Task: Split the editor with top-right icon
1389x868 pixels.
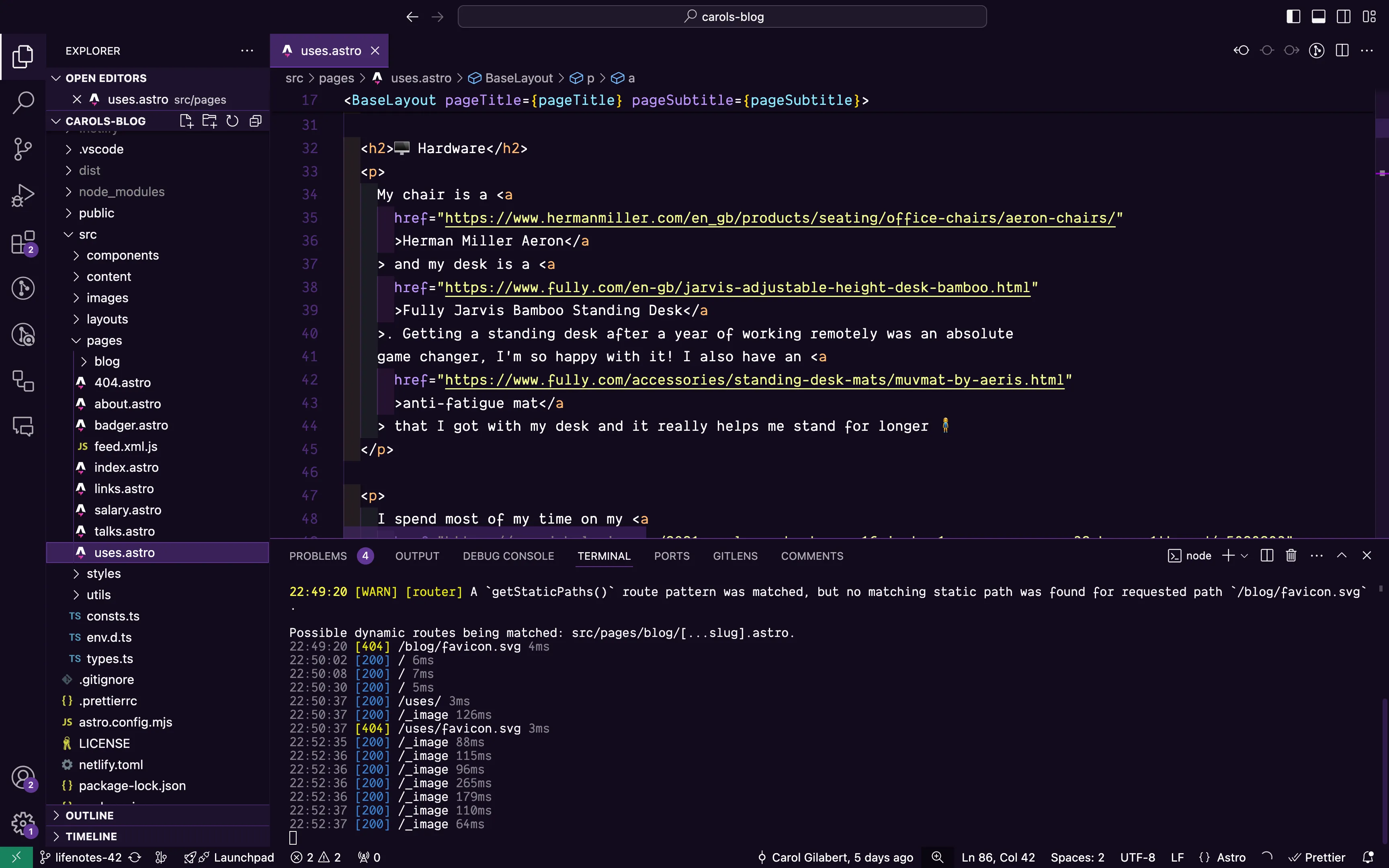Action: pos(1342,50)
